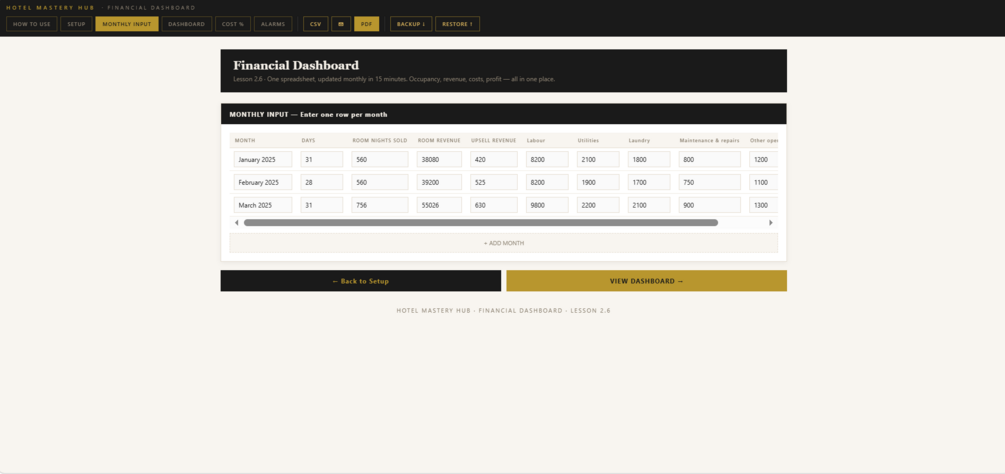
Task: Click the small icon button between CSV and PDF
Action: [x=341, y=24]
